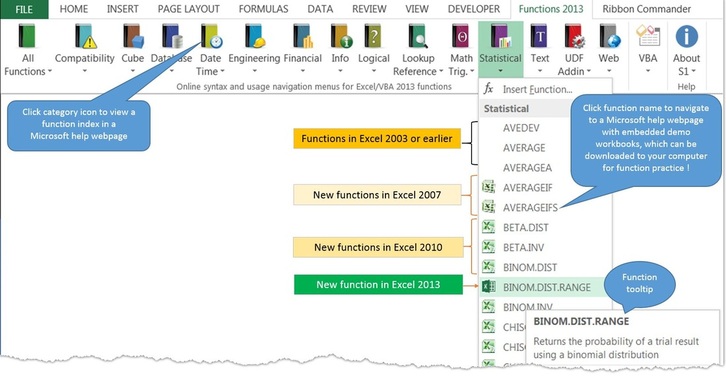Click the Financial functions book icon
The height and width of the screenshot is (376, 726).
pyautogui.click(x=303, y=36)
